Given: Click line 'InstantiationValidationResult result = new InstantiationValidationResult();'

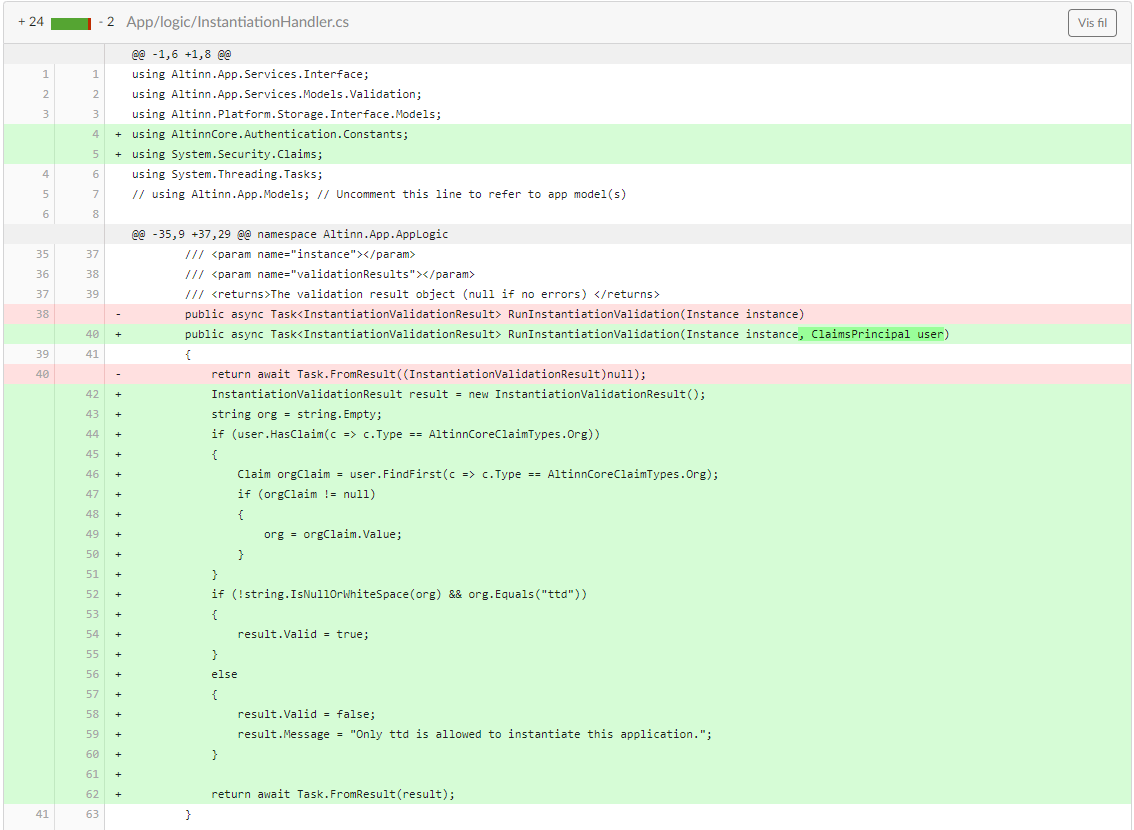Looking at the screenshot, I should point(459,394).
